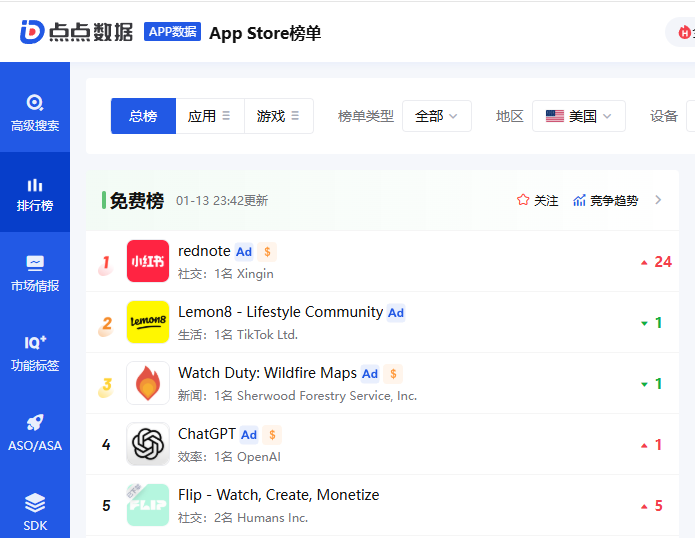Click the 关注 star follow button
The height and width of the screenshot is (538, 695).
[x=538, y=200]
